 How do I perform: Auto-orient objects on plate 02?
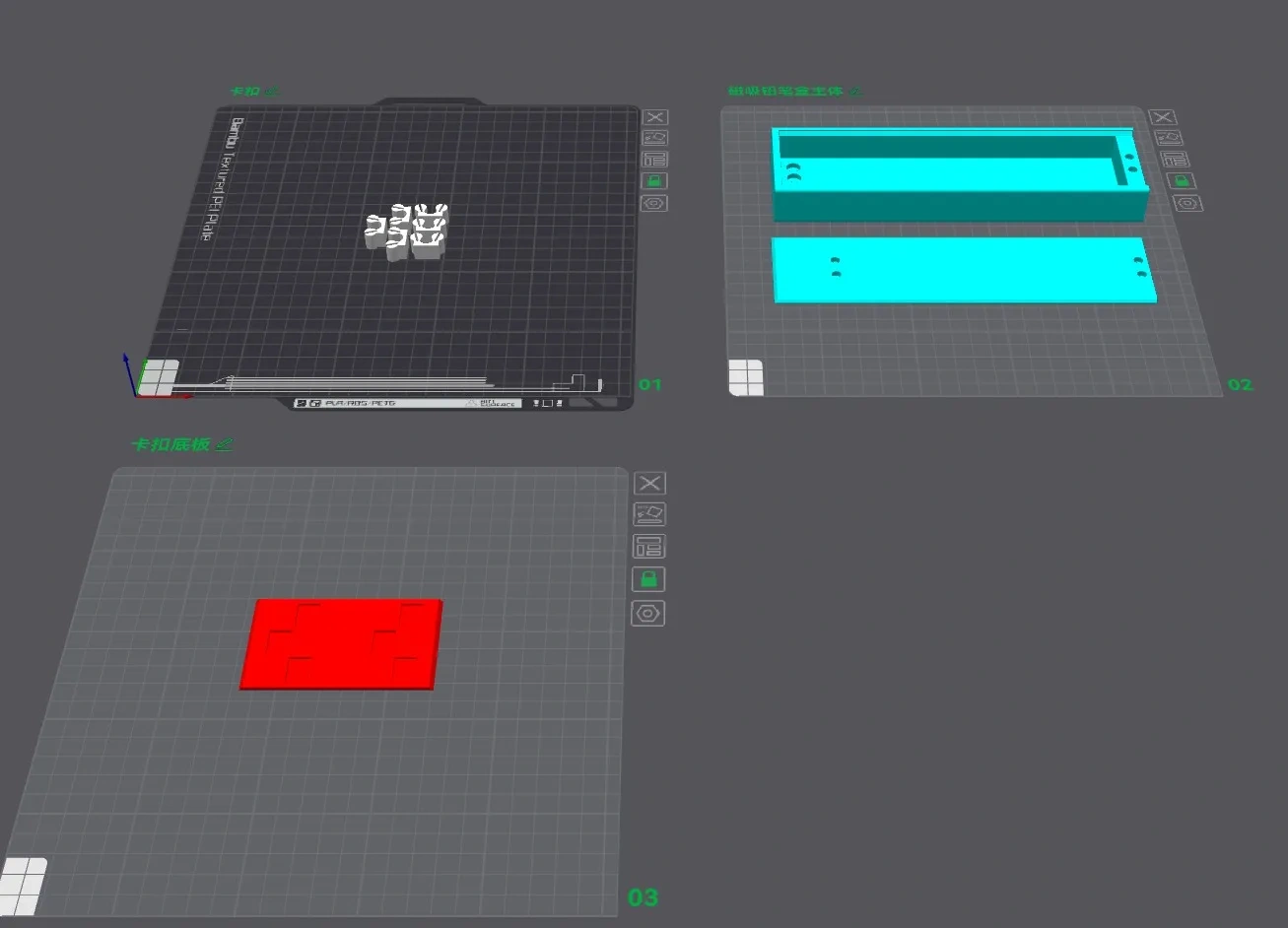pos(1167,138)
